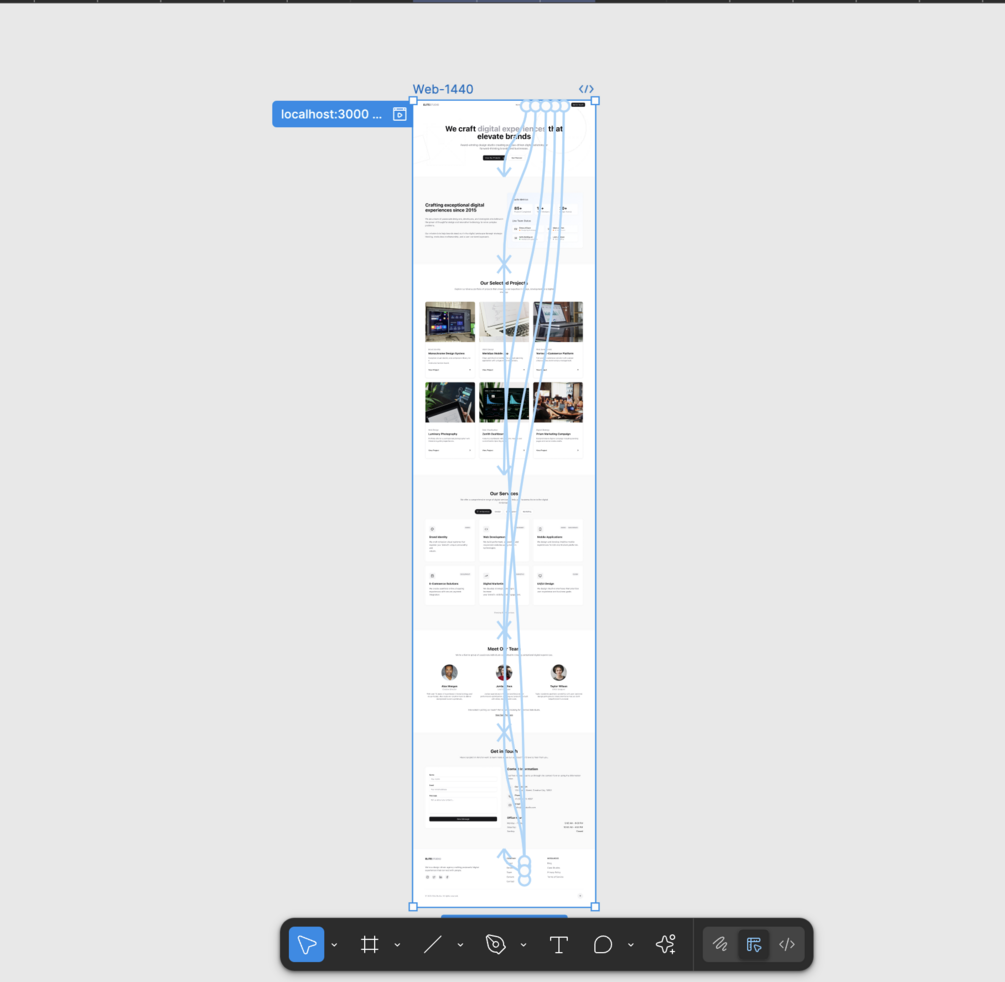Image resolution: width=1005 pixels, height=982 pixels.
Task: Choose the Line shape tool
Action: point(433,944)
